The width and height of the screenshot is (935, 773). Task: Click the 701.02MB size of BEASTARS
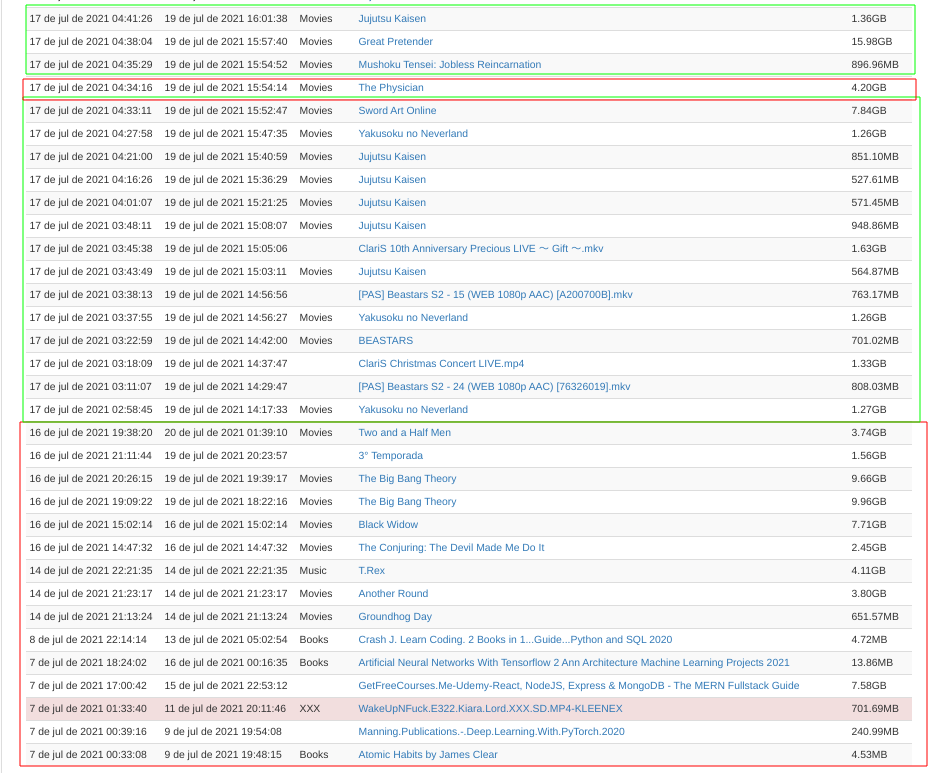coord(875,341)
